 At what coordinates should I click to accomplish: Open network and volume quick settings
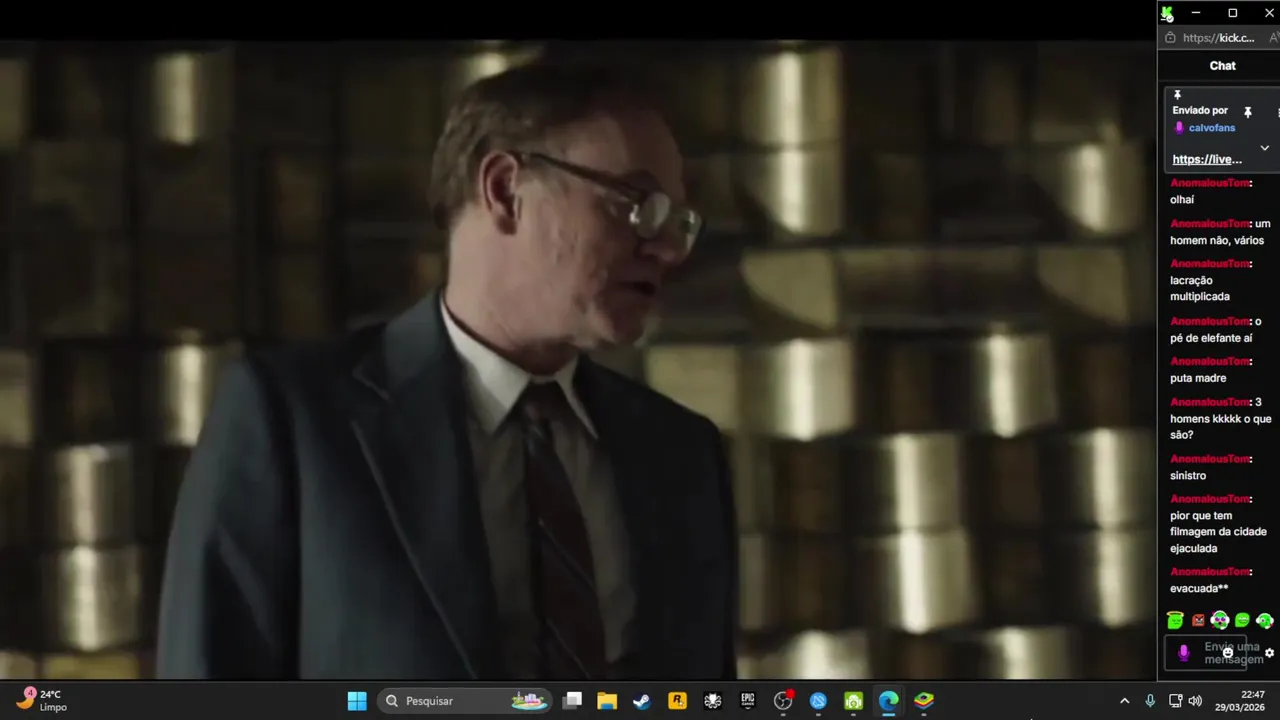click(x=1187, y=701)
